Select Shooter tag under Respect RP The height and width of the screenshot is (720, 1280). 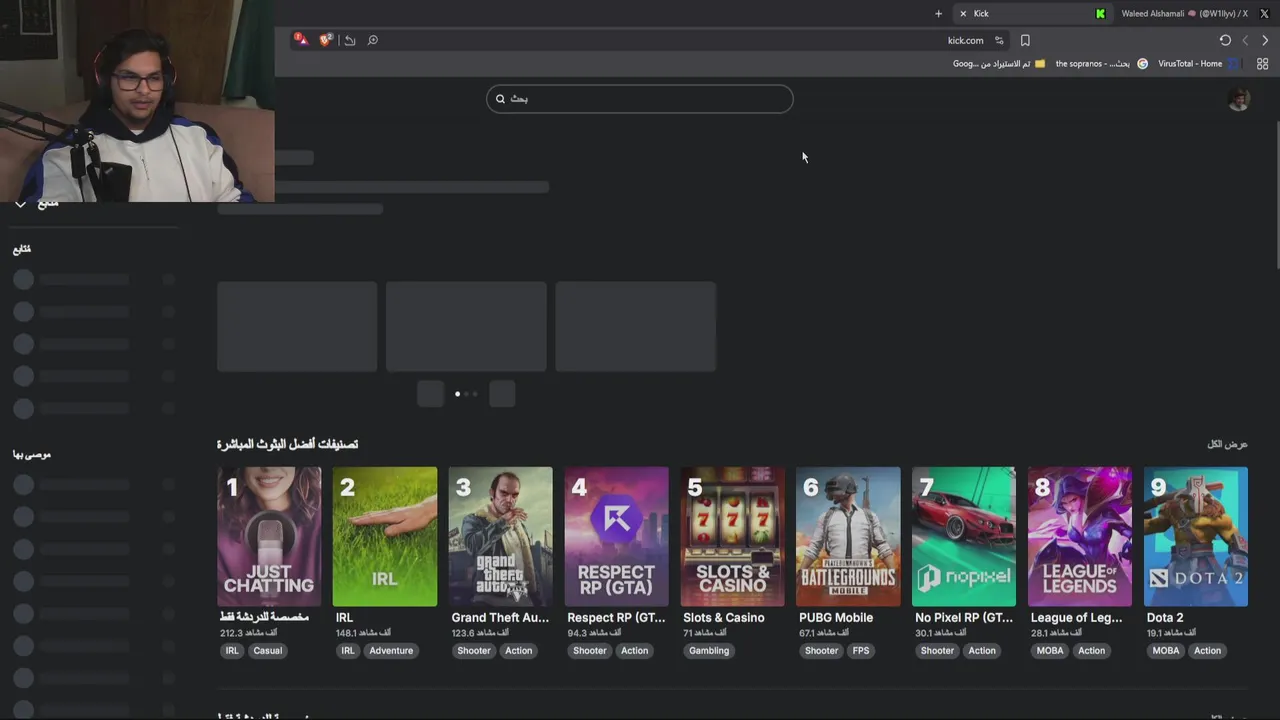[x=590, y=650]
